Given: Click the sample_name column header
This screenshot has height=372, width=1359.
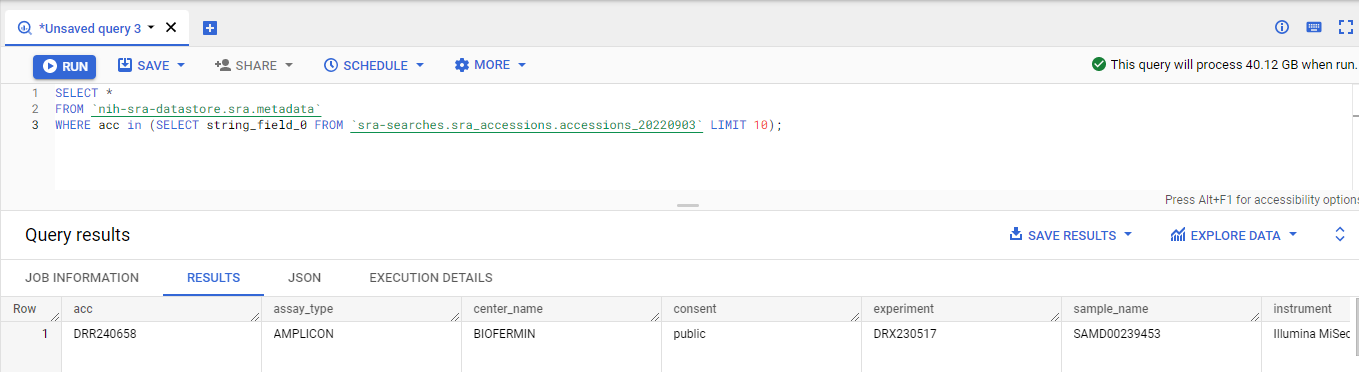Looking at the screenshot, I should pos(1161,309).
